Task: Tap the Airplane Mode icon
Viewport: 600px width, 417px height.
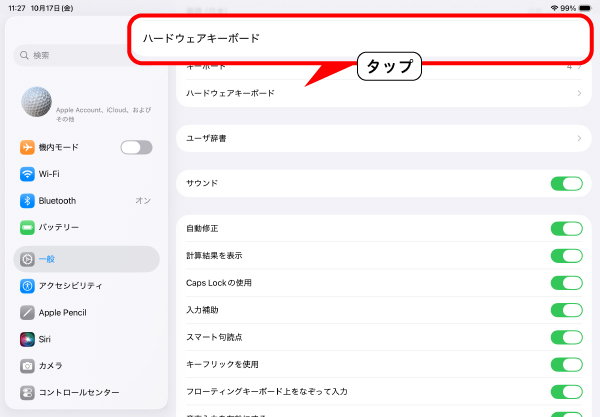Action: click(x=28, y=147)
